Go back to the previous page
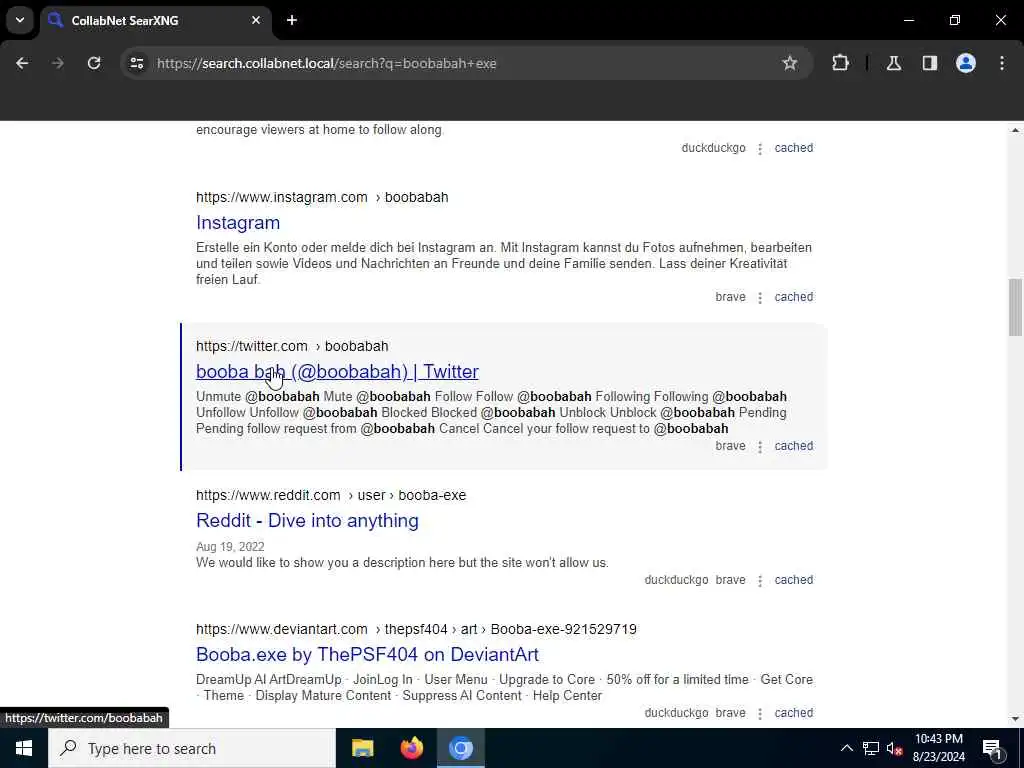This screenshot has width=1024, height=768. (22, 63)
